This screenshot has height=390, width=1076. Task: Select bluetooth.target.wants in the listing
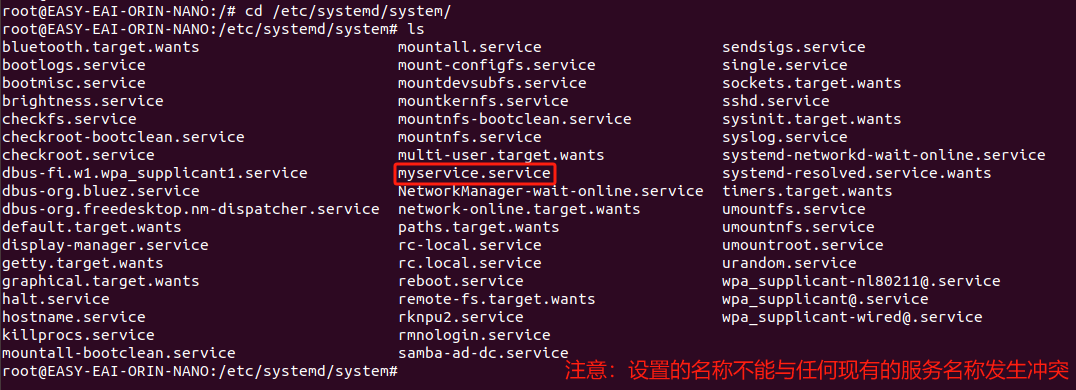pos(101,47)
